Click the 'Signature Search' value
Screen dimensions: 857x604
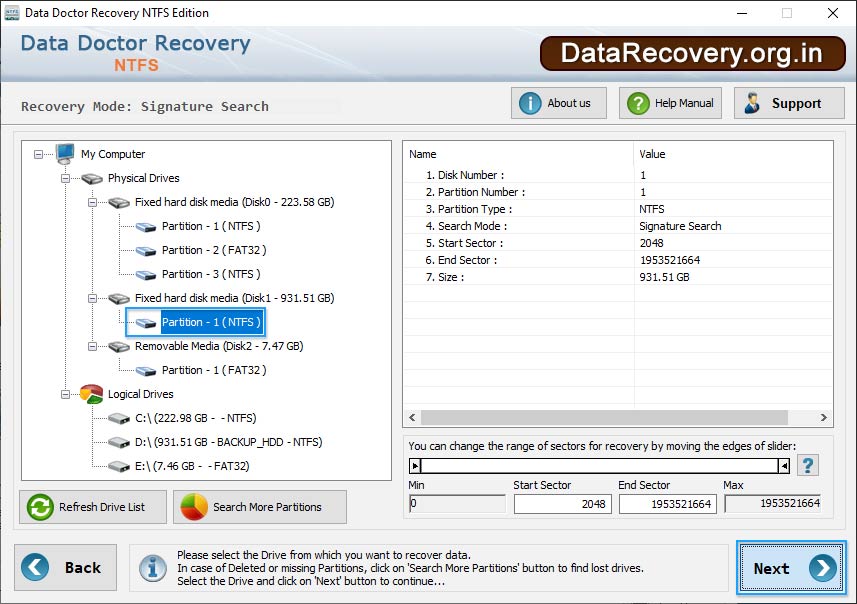click(x=680, y=226)
